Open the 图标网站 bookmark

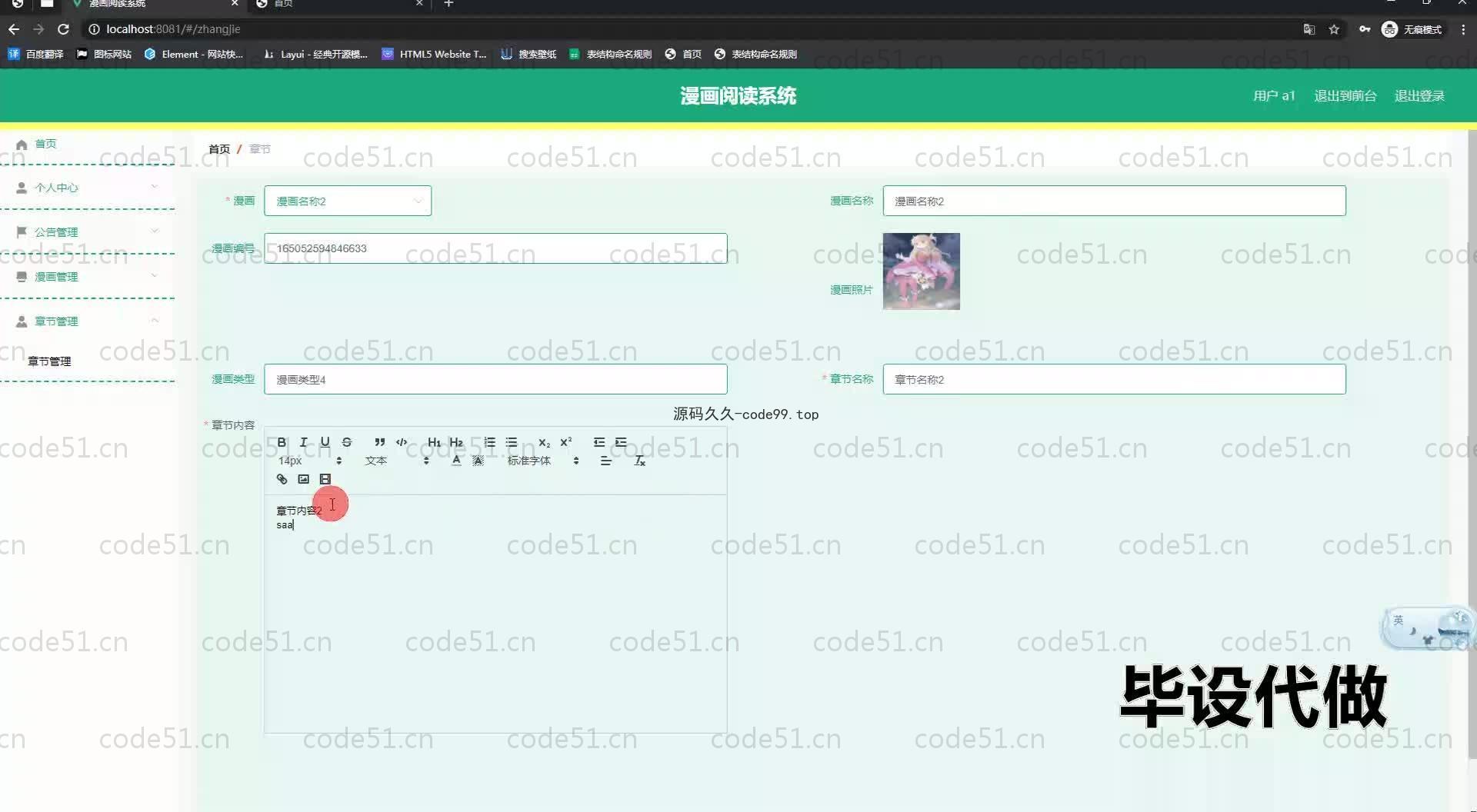pos(104,54)
